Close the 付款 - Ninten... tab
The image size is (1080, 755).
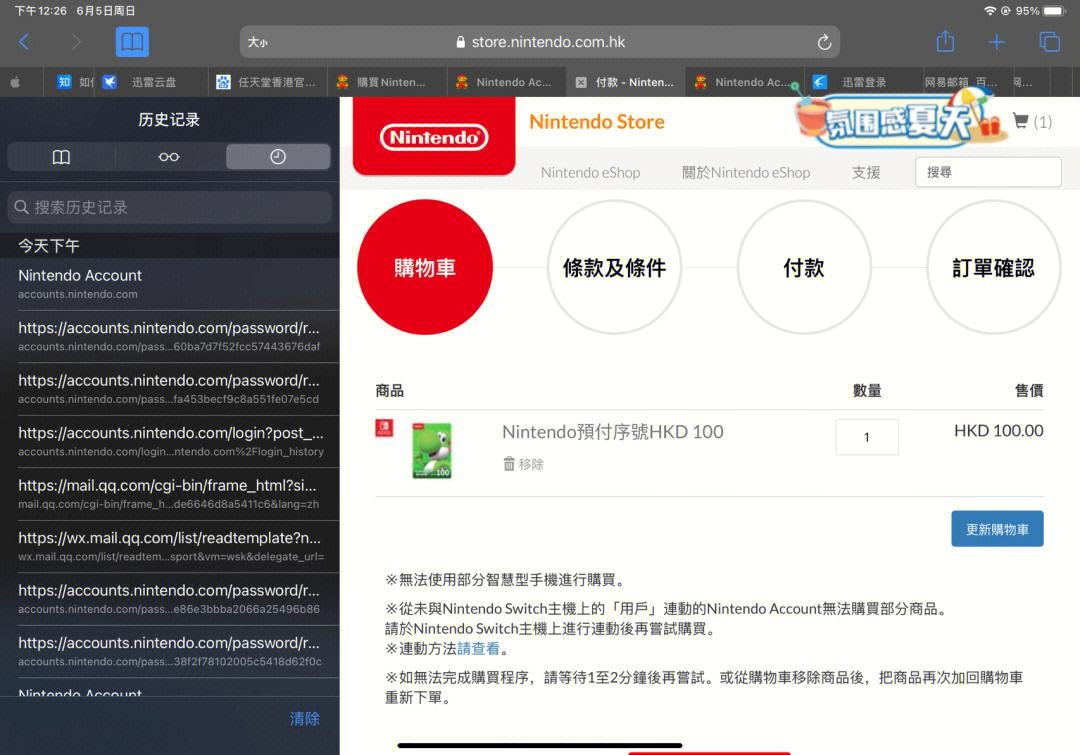coord(581,83)
